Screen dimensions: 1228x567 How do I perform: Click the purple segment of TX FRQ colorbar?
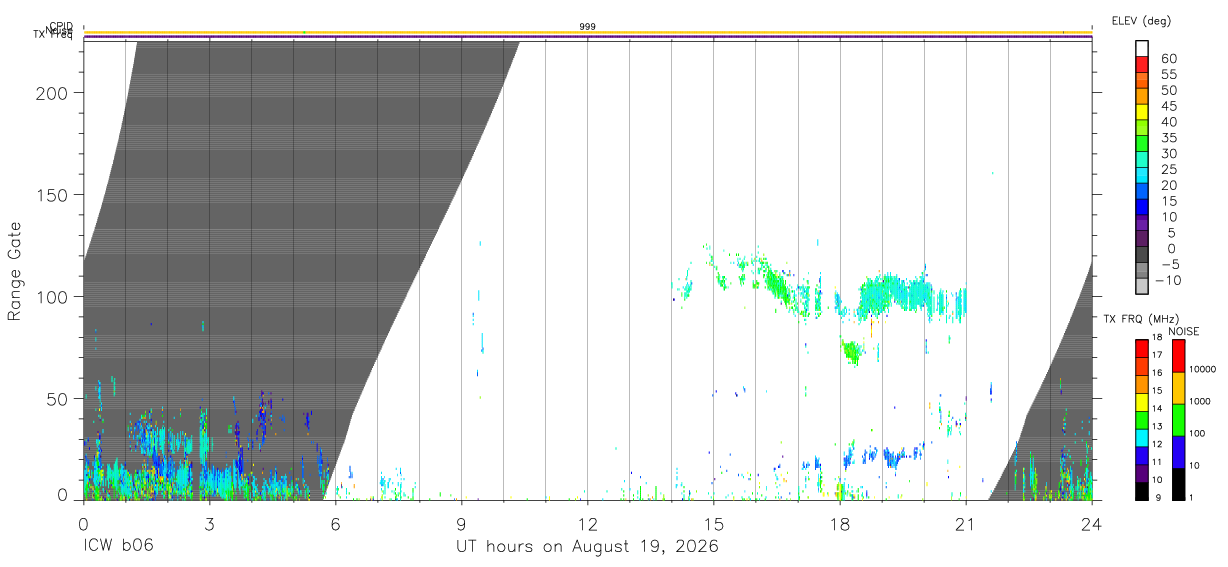(x=1142, y=473)
